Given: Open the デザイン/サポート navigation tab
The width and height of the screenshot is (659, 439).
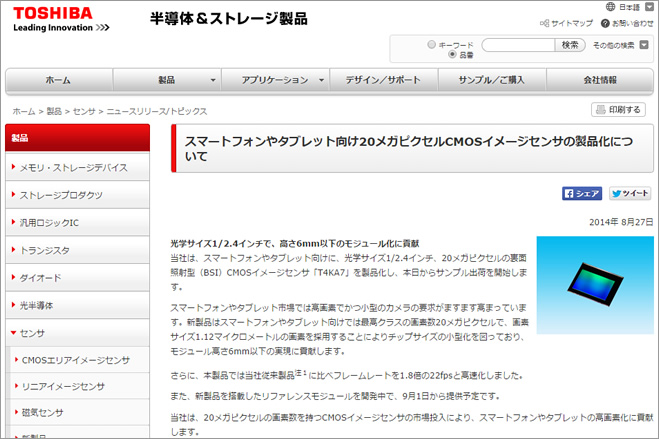Looking at the screenshot, I should (x=383, y=80).
